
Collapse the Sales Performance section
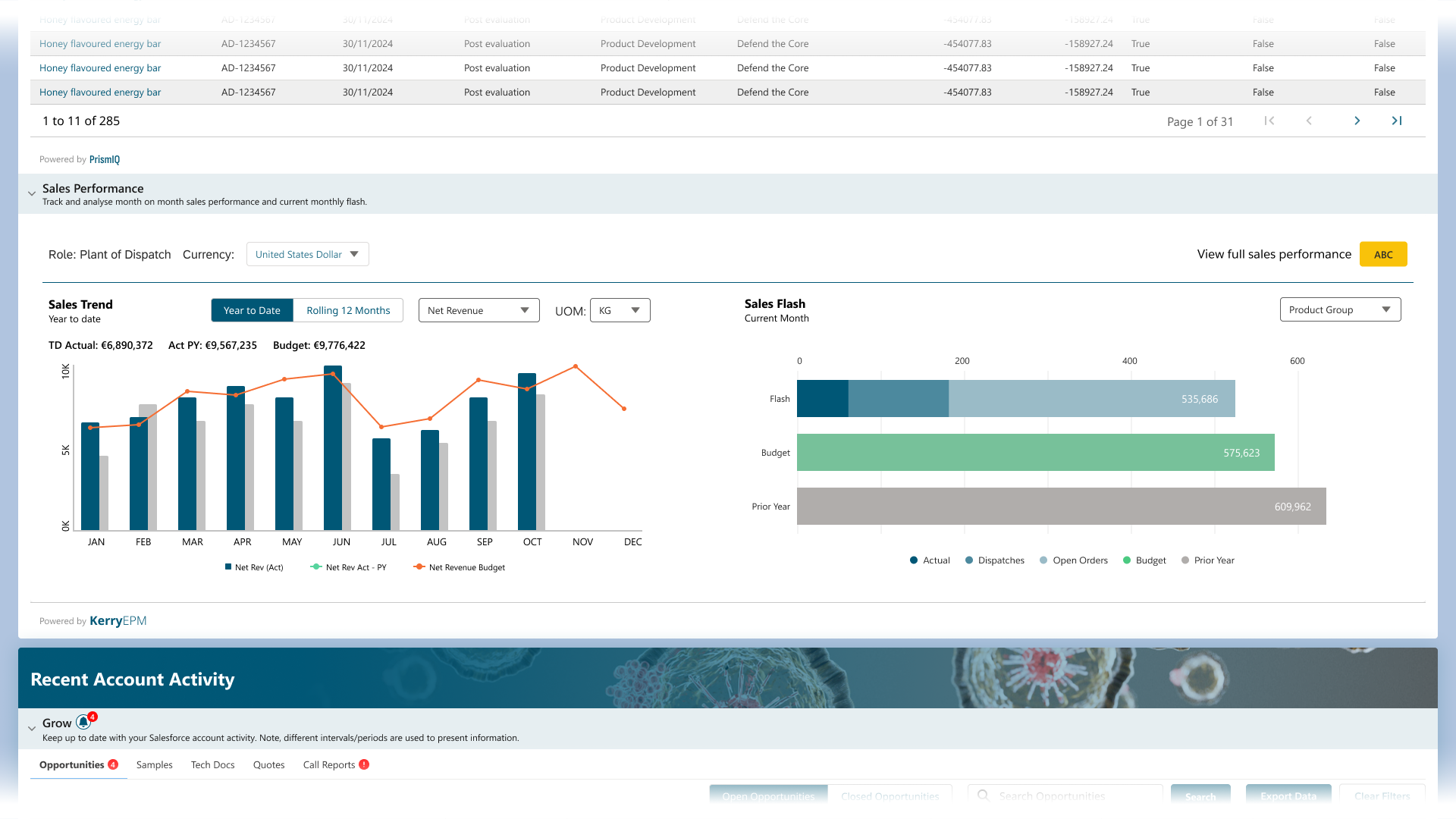pyautogui.click(x=31, y=193)
